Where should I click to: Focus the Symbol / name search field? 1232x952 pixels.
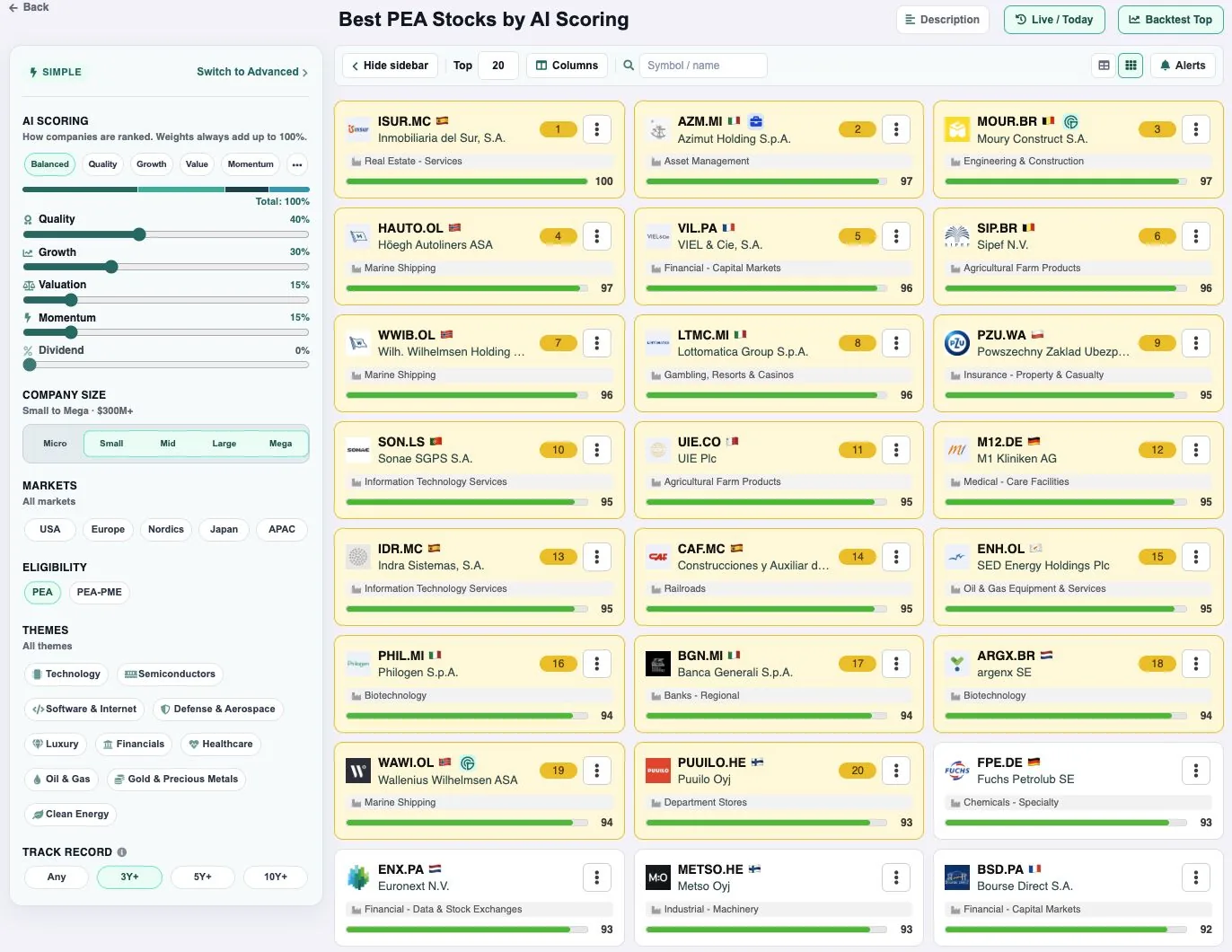pyautogui.click(x=703, y=66)
